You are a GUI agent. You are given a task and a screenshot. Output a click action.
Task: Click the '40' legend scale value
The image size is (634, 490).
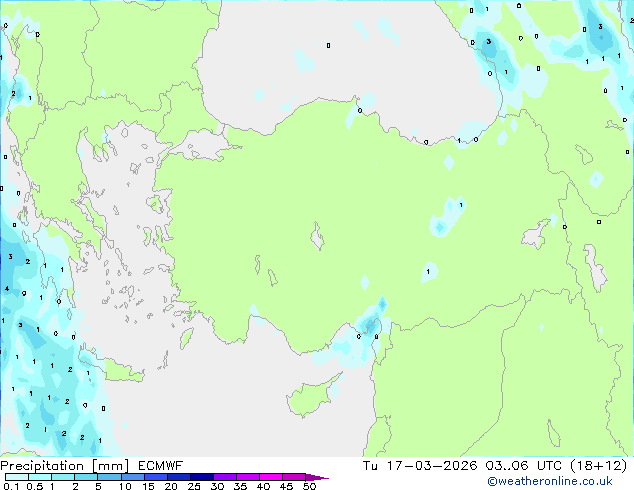tap(263, 486)
